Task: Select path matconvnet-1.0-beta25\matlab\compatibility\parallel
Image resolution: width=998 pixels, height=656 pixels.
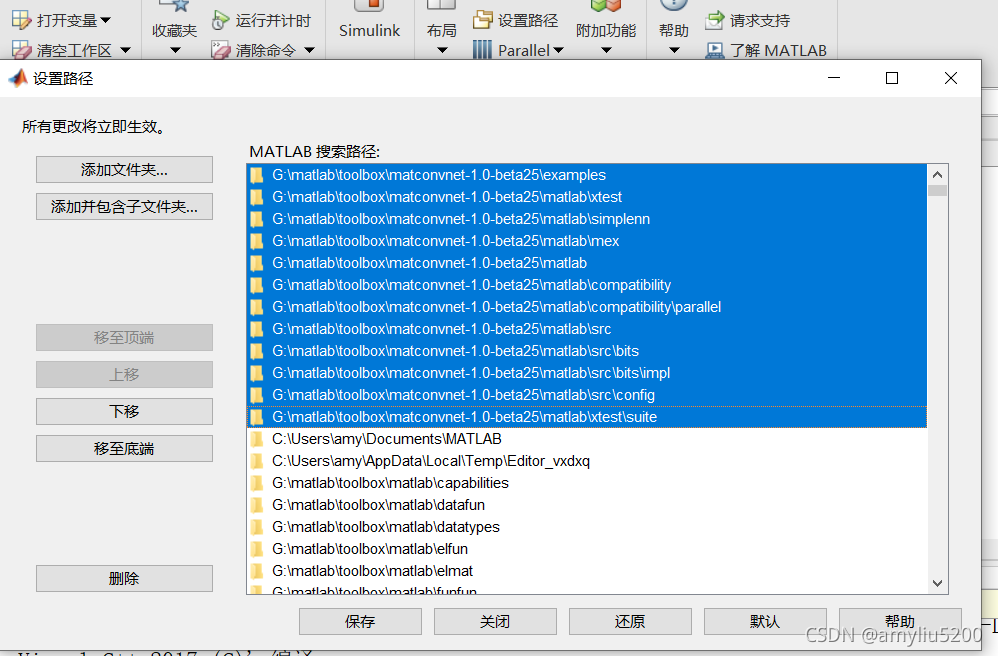Action: click(x=587, y=307)
